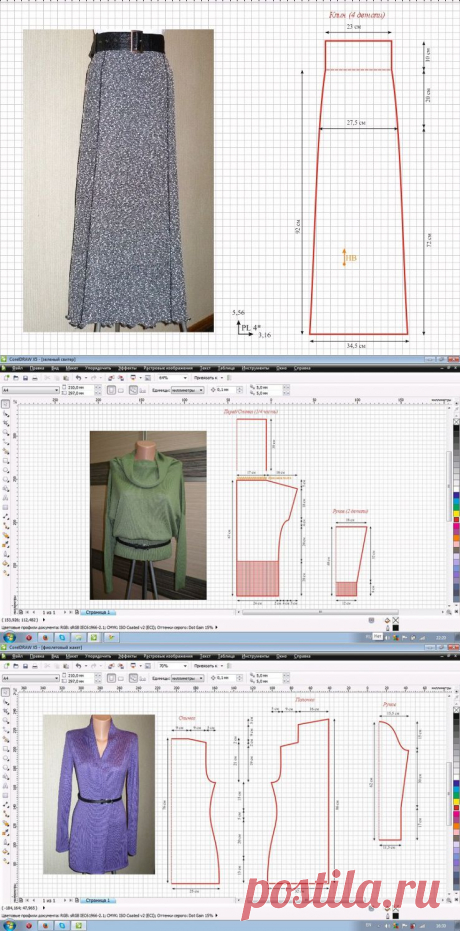Pick the yellow swatch in the upper color palette
460x931 pixels.
coord(456,514)
